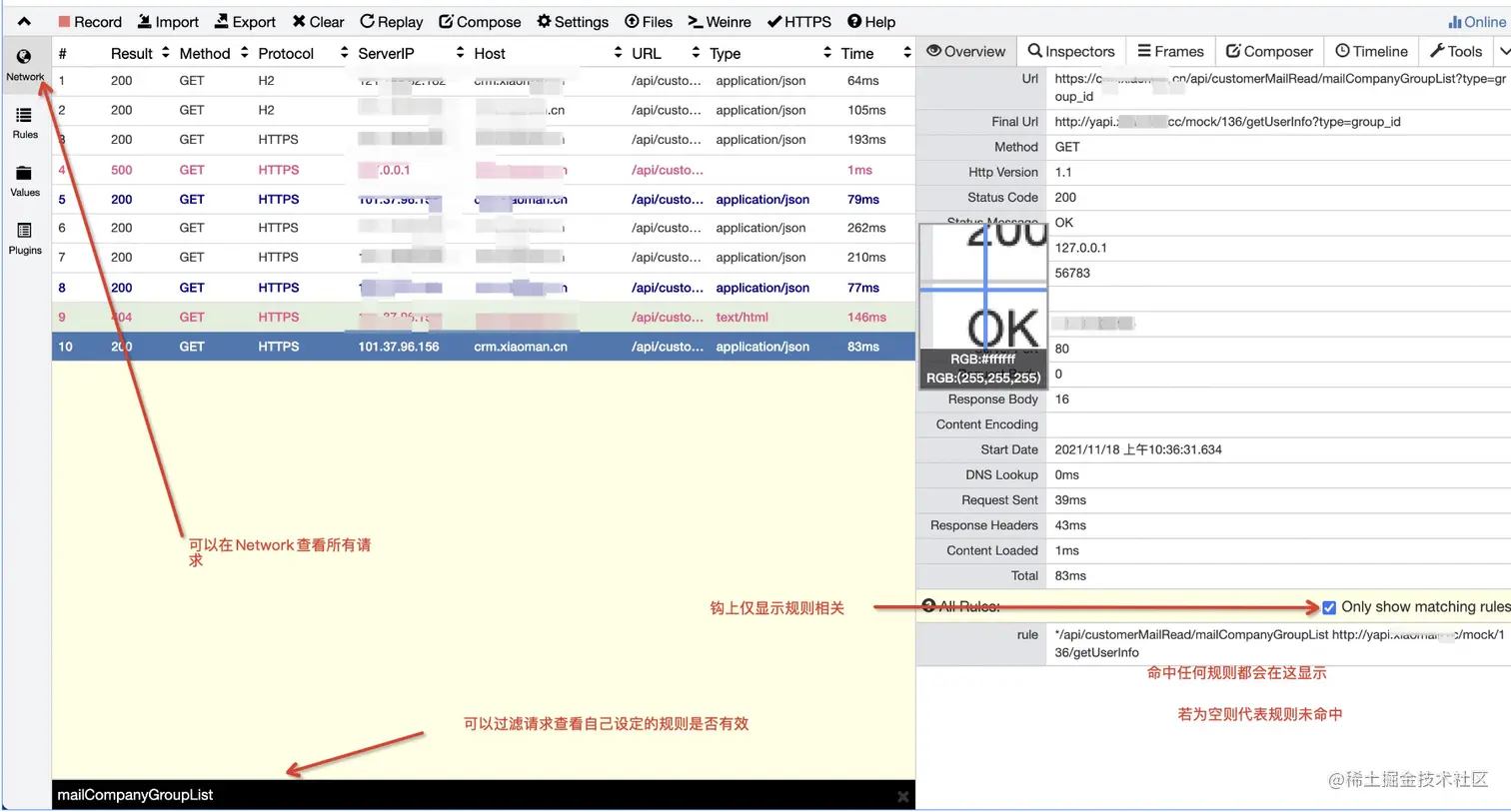Click the Record button

click(x=90, y=21)
